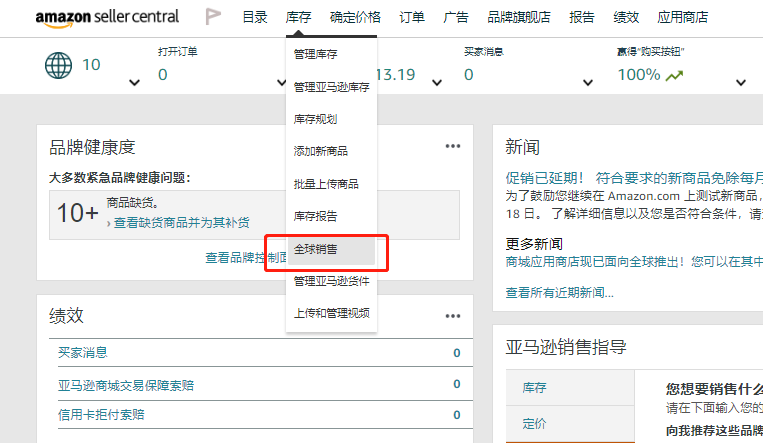Open the 品牌健康度 three-dot options menu
The height and width of the screenshot is (443, 763).
453,147
